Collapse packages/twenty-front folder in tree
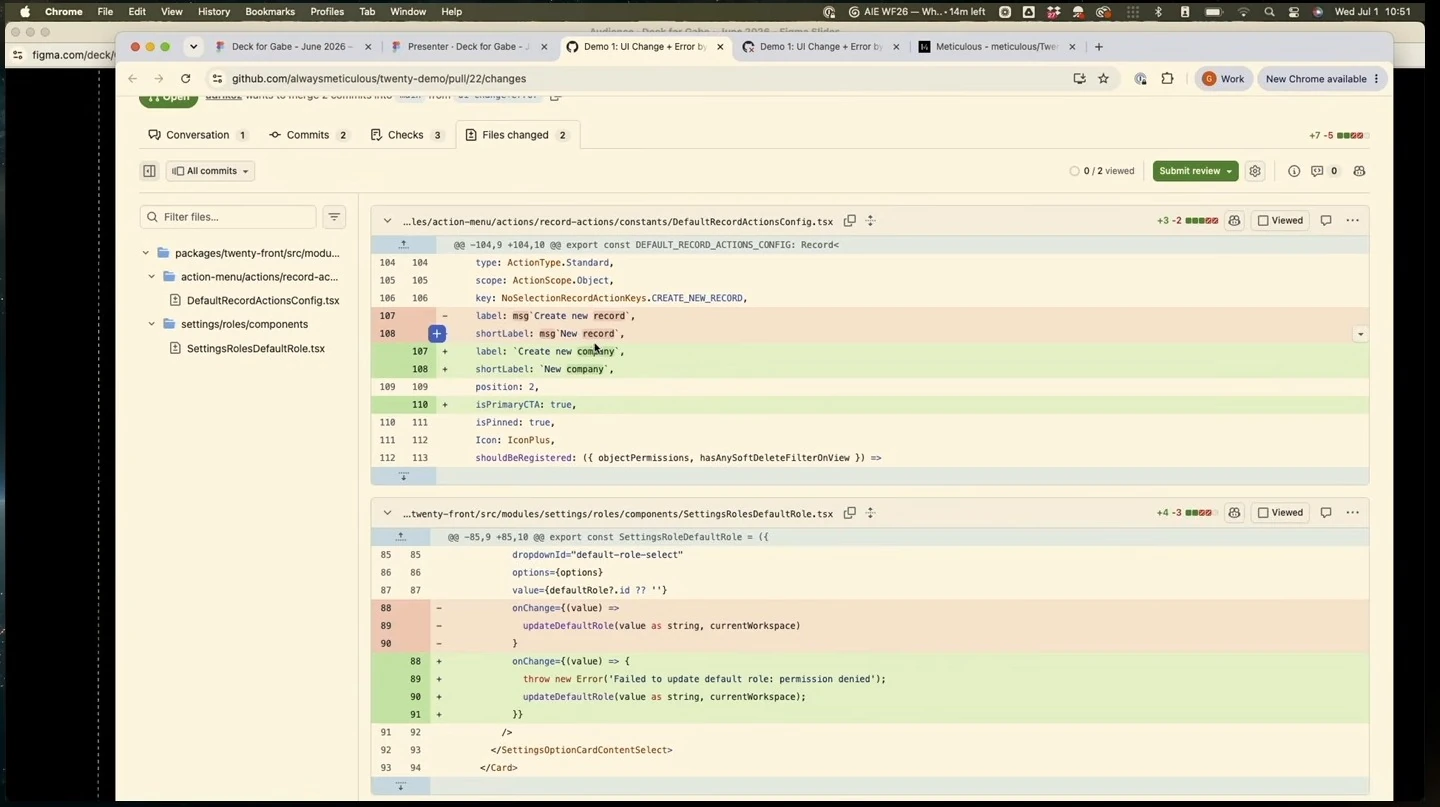Viewport: 1440px width, 807px height. tap(145, 253)
